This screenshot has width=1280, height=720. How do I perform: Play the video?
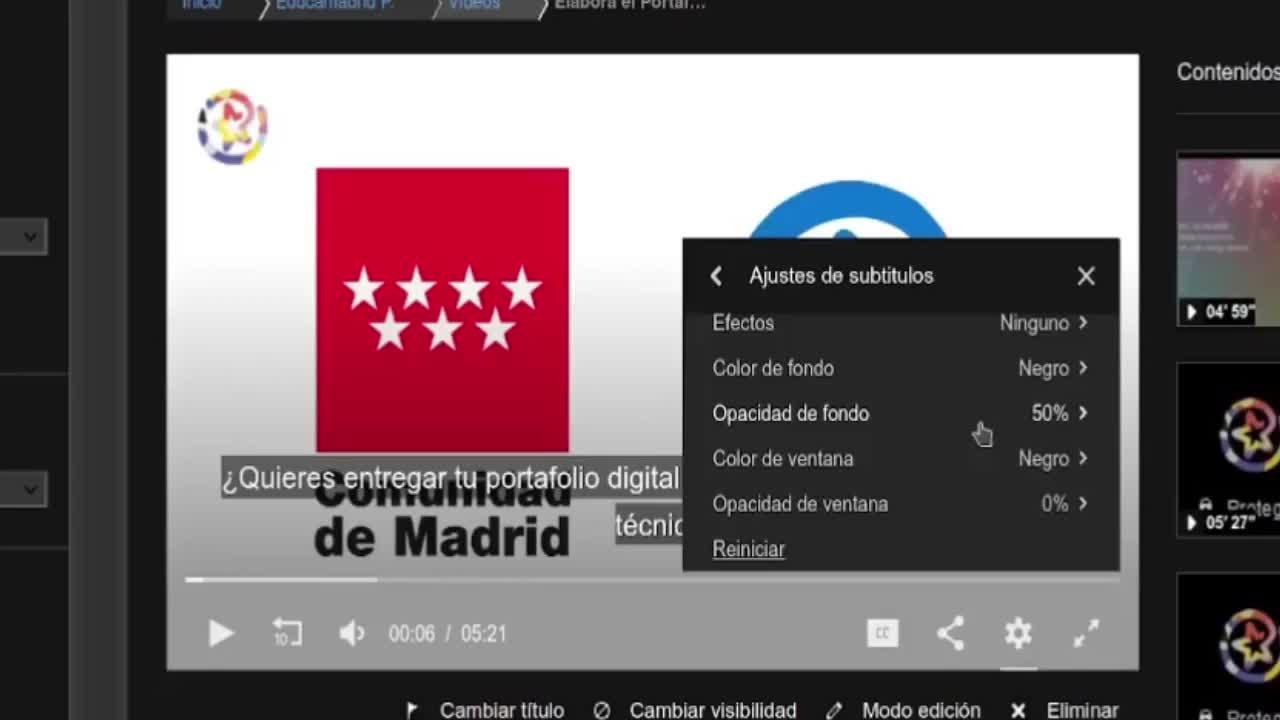click(x=221, y=633)
